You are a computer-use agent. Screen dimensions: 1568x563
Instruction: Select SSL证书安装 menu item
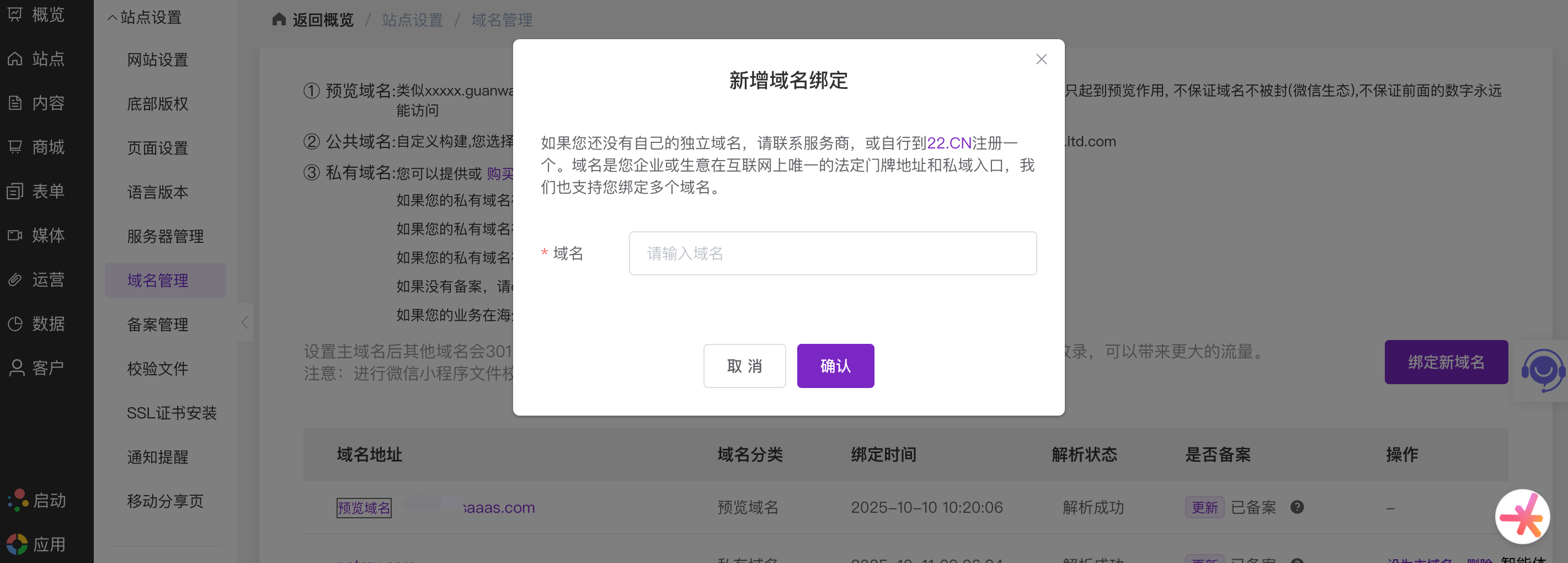click(x=172, y=413)
